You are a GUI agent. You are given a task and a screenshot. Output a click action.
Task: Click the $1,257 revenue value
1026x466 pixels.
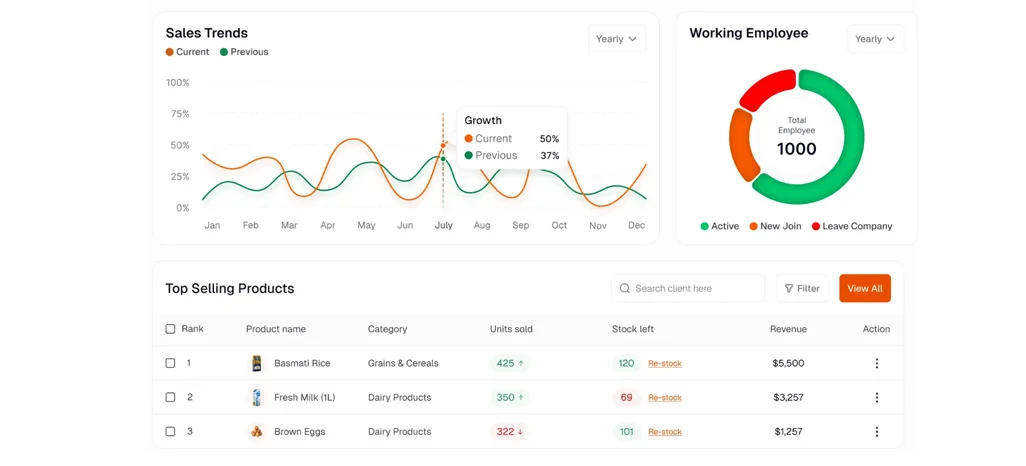(788, 431)
